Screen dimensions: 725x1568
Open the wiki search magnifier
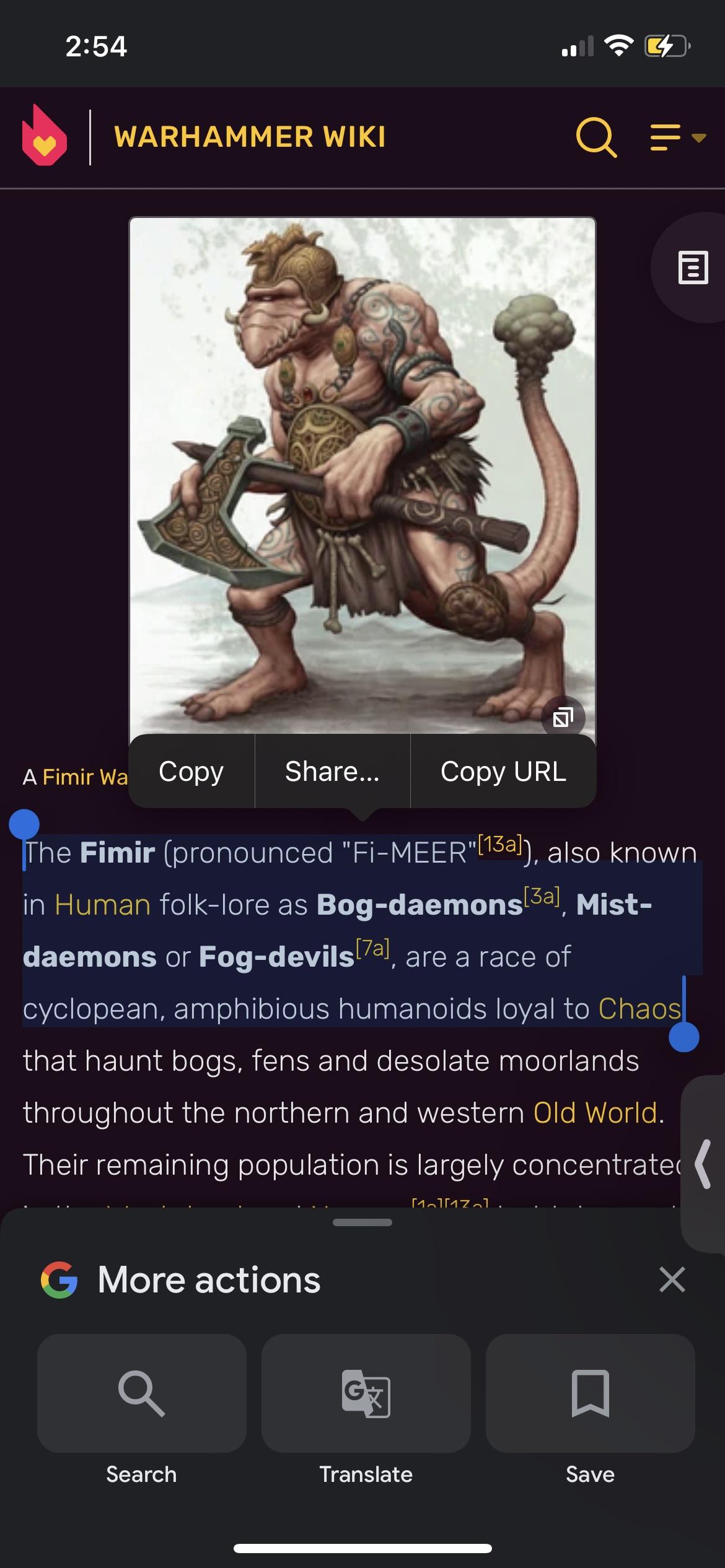click(596, 137)
